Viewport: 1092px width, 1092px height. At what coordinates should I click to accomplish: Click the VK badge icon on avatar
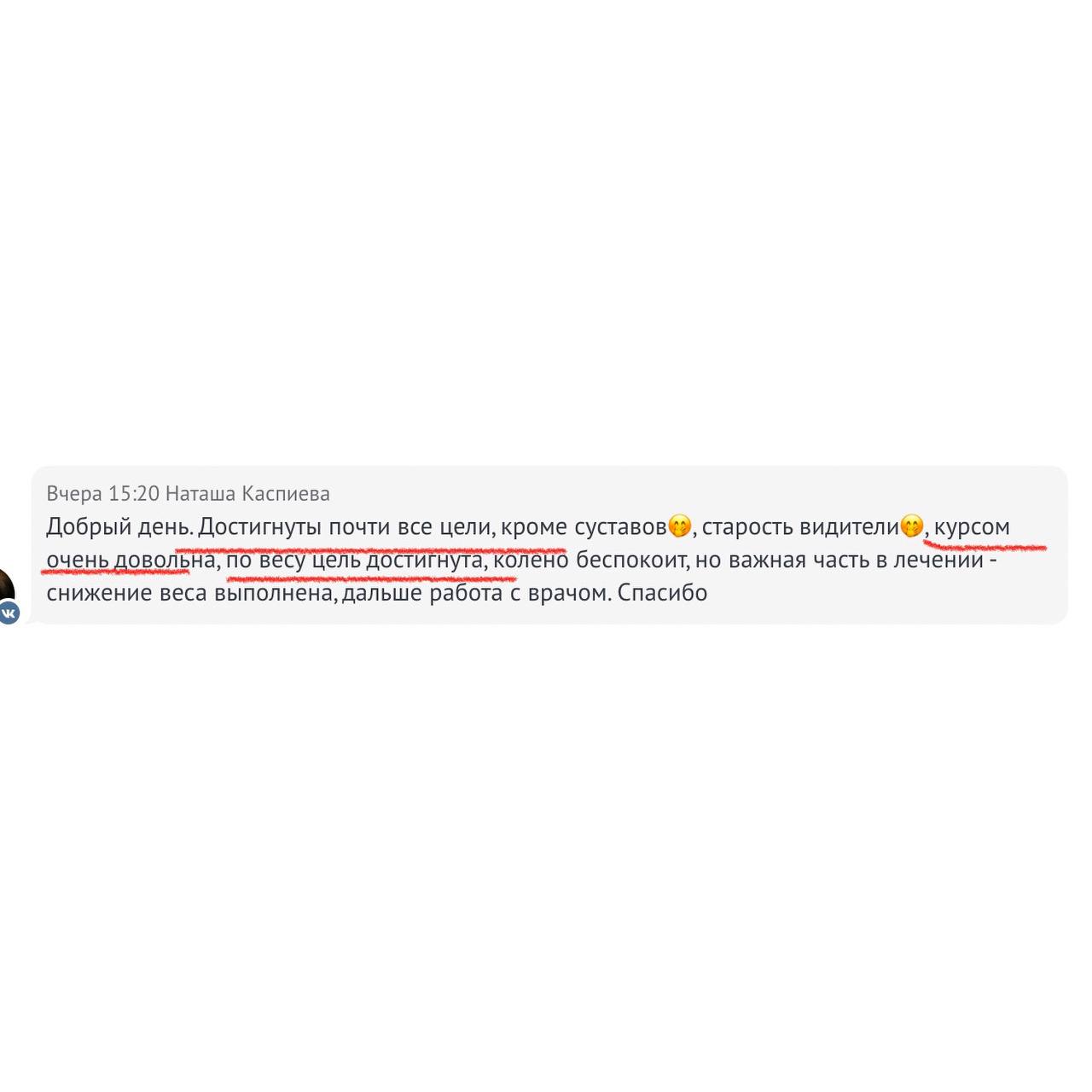tap(9, 613)
